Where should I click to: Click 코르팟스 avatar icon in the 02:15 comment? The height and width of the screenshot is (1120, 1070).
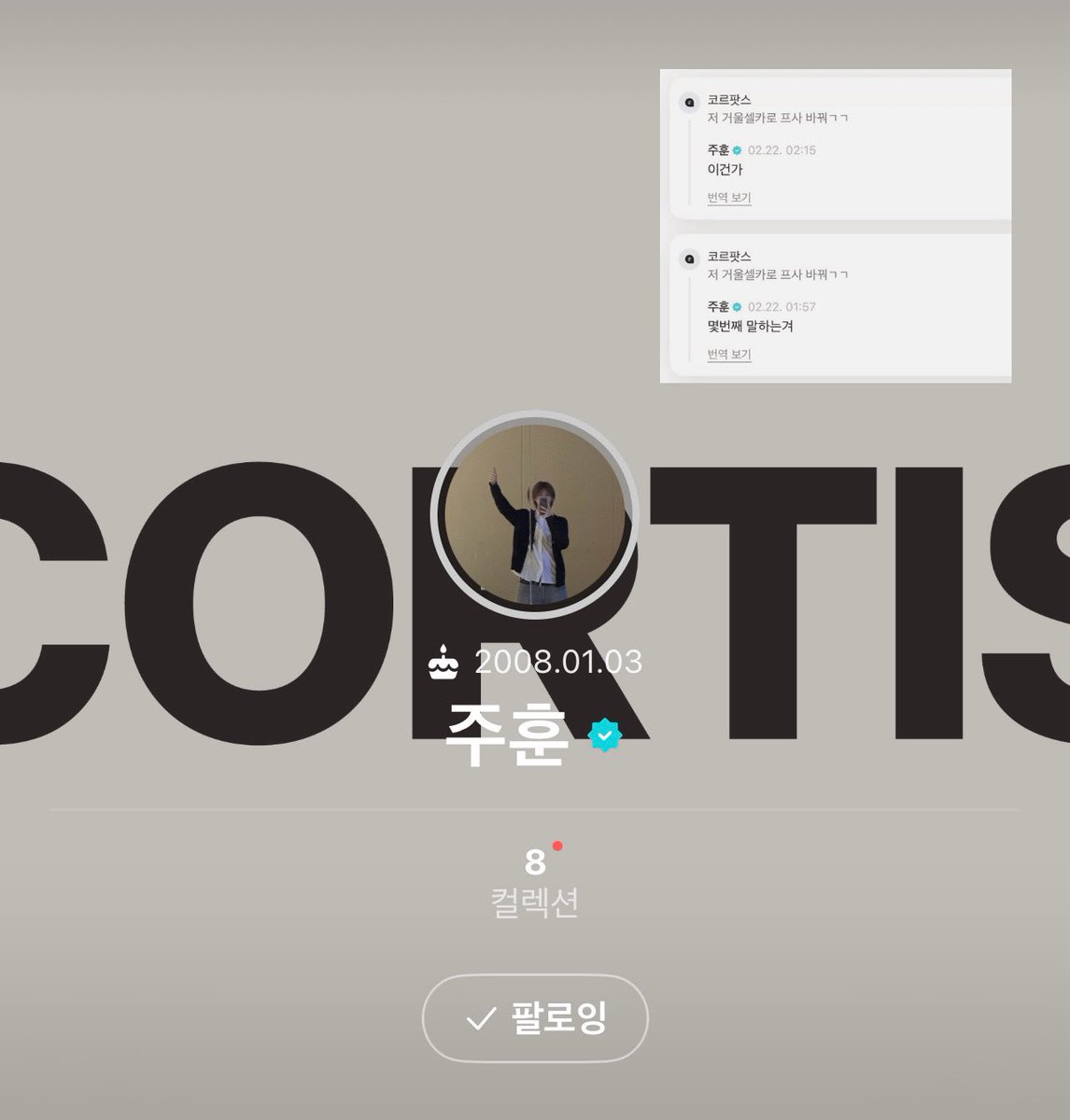click(689, 103)
